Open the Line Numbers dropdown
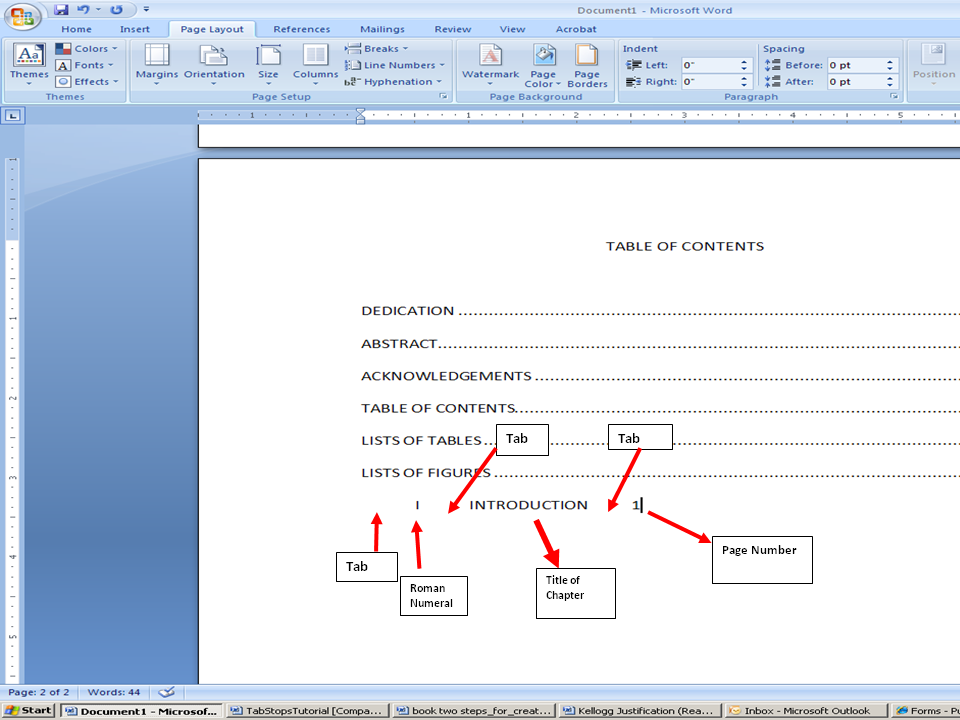960x720 pixels. 395,65
